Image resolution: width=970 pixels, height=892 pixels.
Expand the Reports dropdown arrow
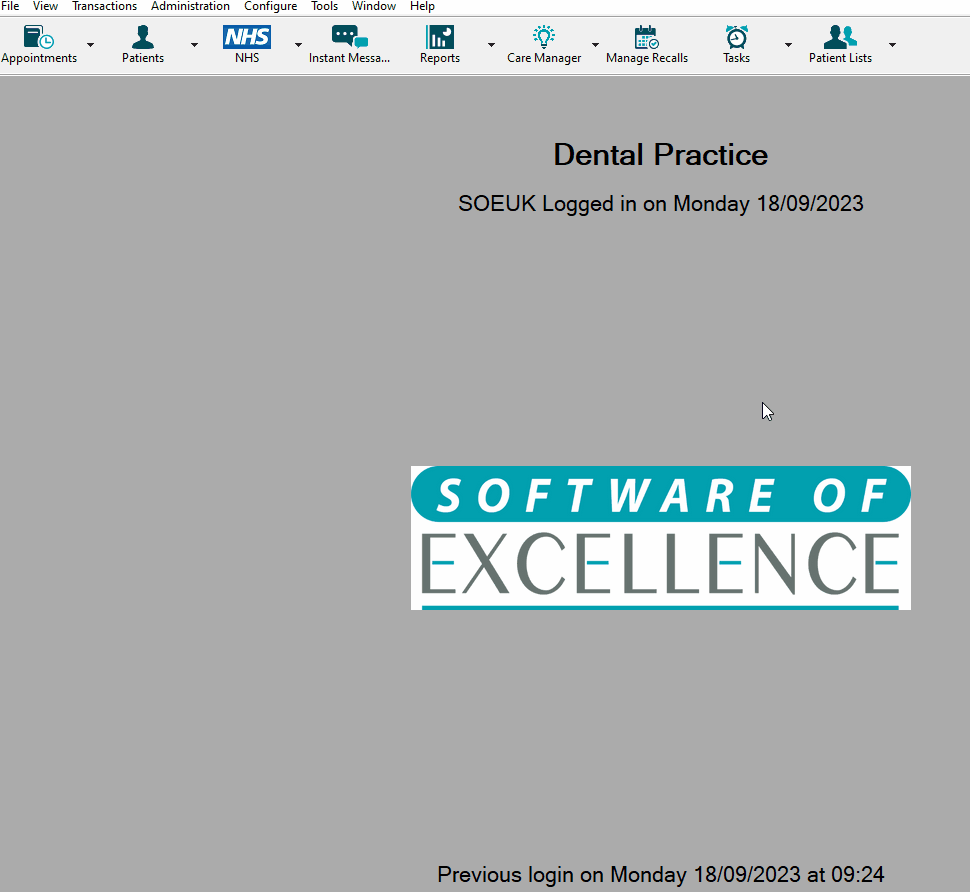pyautogui.click(x=491, y=45)
